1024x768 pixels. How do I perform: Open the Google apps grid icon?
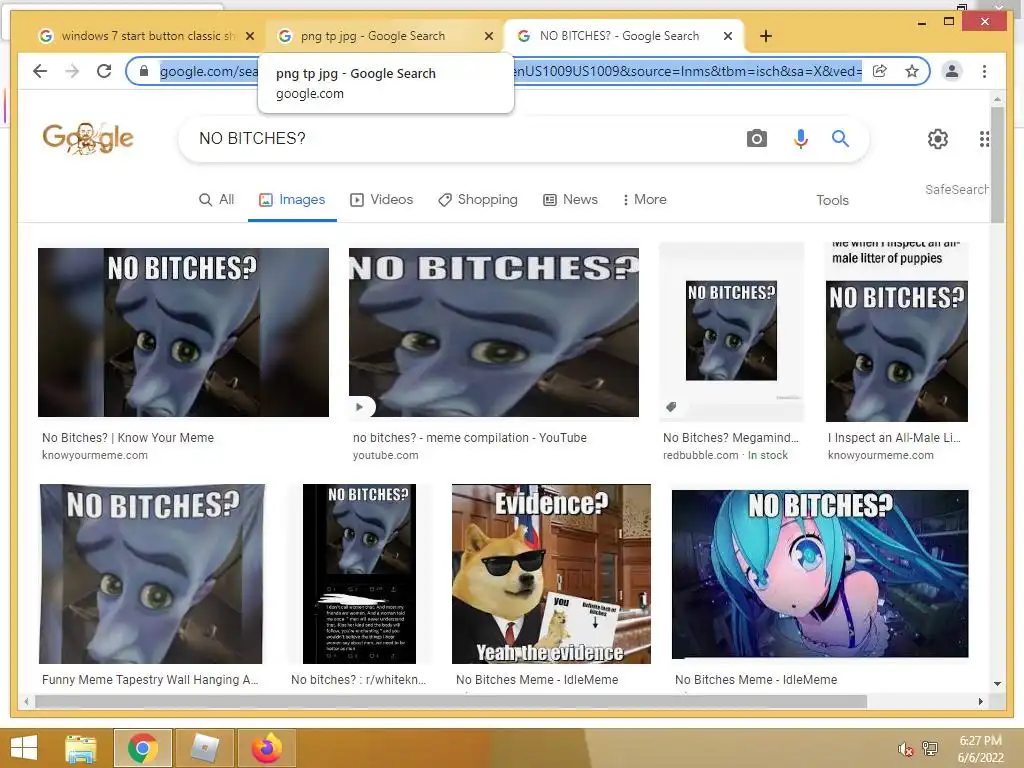point(984,138)
